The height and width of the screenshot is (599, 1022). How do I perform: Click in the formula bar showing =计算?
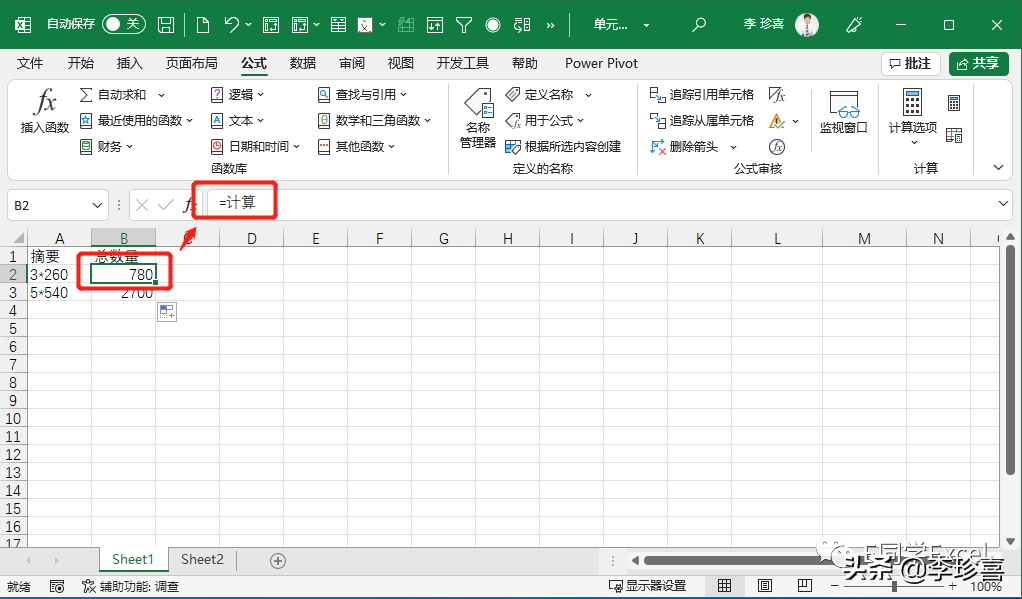pyautogui.click(x=600, y=204)
